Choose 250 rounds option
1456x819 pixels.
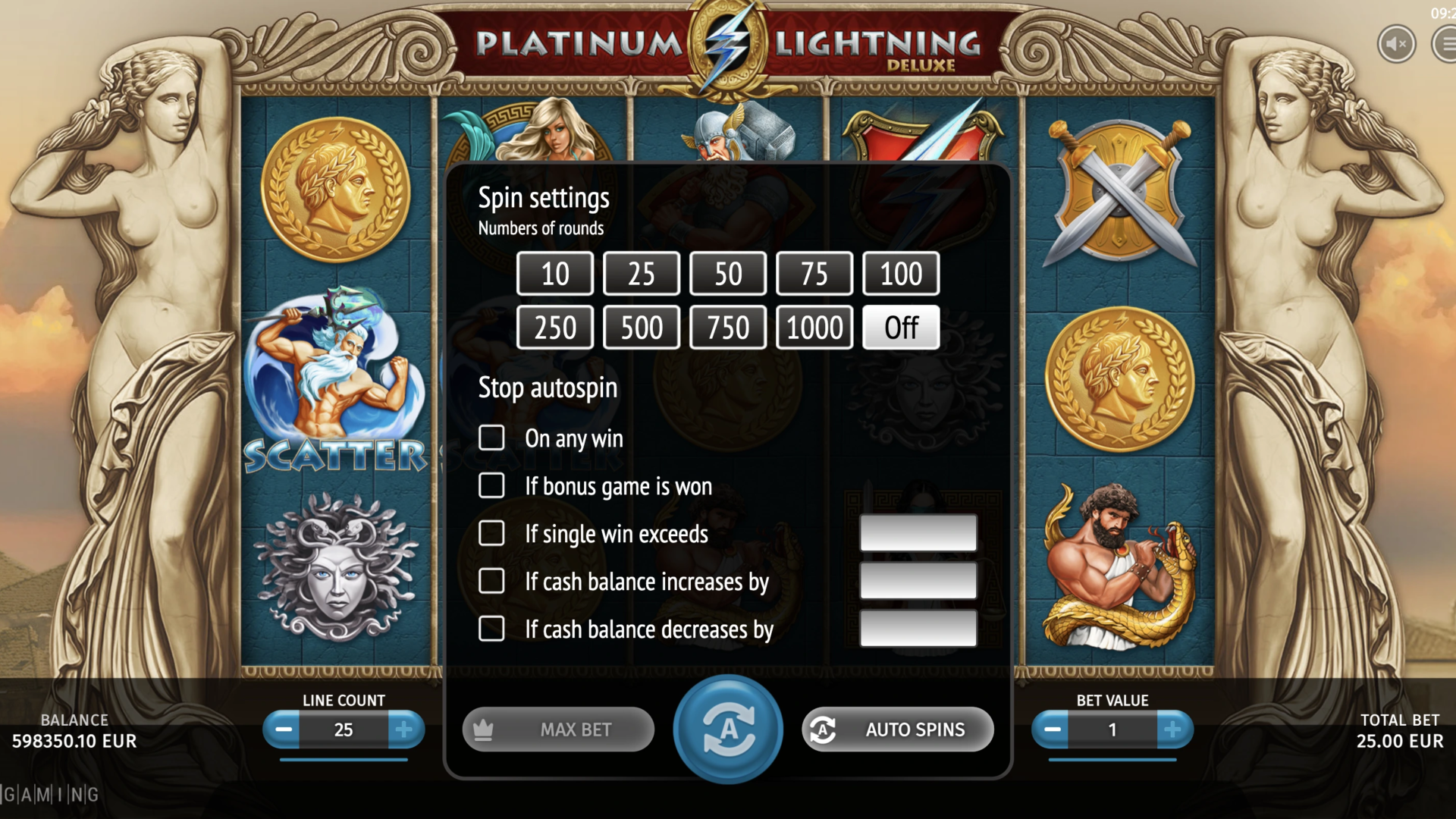(555, 328)
